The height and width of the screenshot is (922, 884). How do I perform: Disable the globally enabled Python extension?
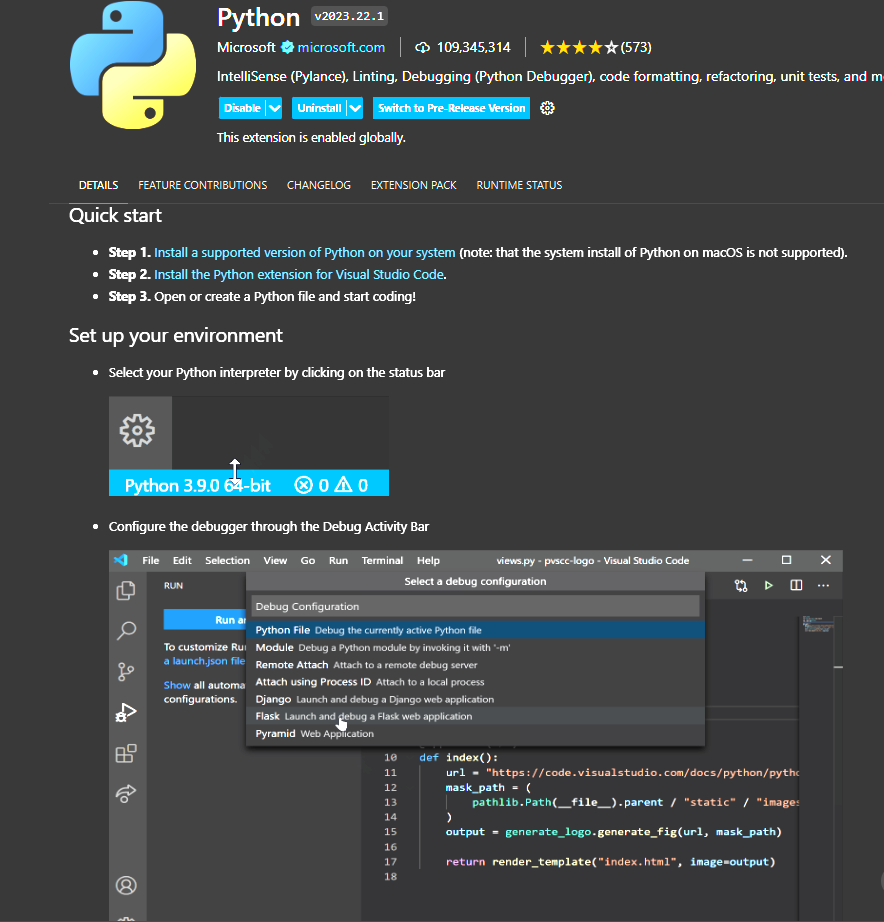coord(243,107)
